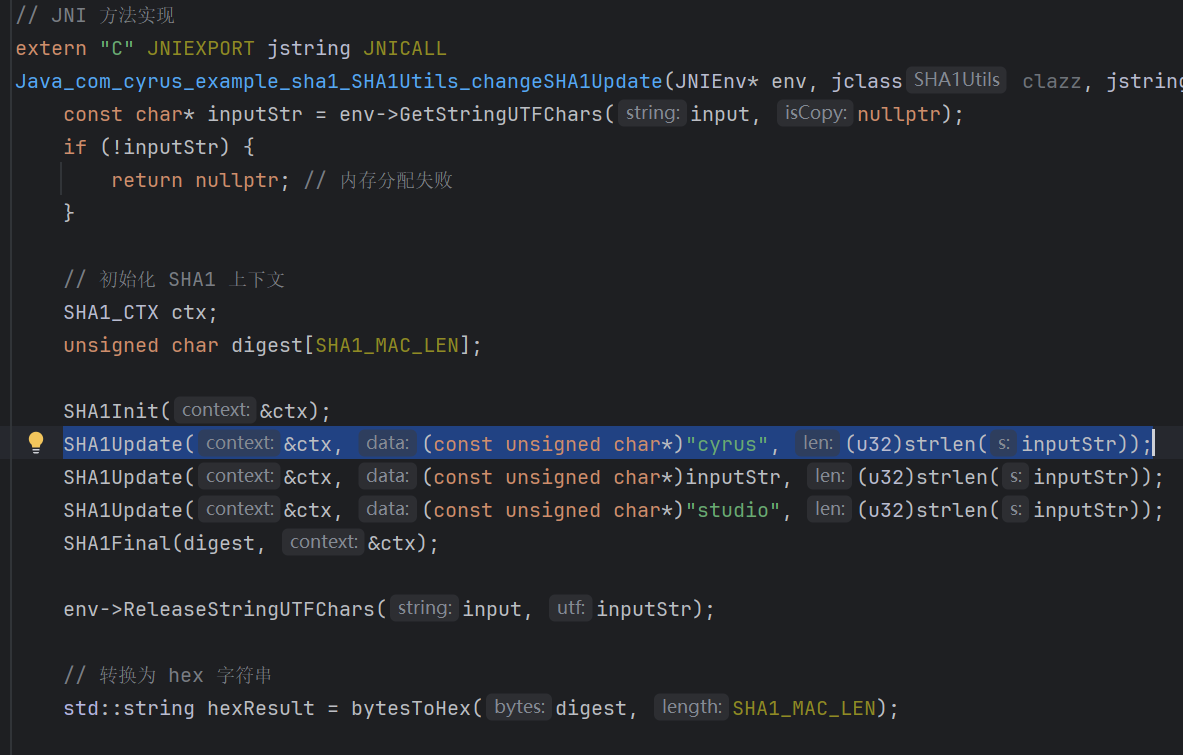The height and width of the screenshot is (755, 1183).
Task: Click the 'extern' keyword
Action: [x=51, y=48]
